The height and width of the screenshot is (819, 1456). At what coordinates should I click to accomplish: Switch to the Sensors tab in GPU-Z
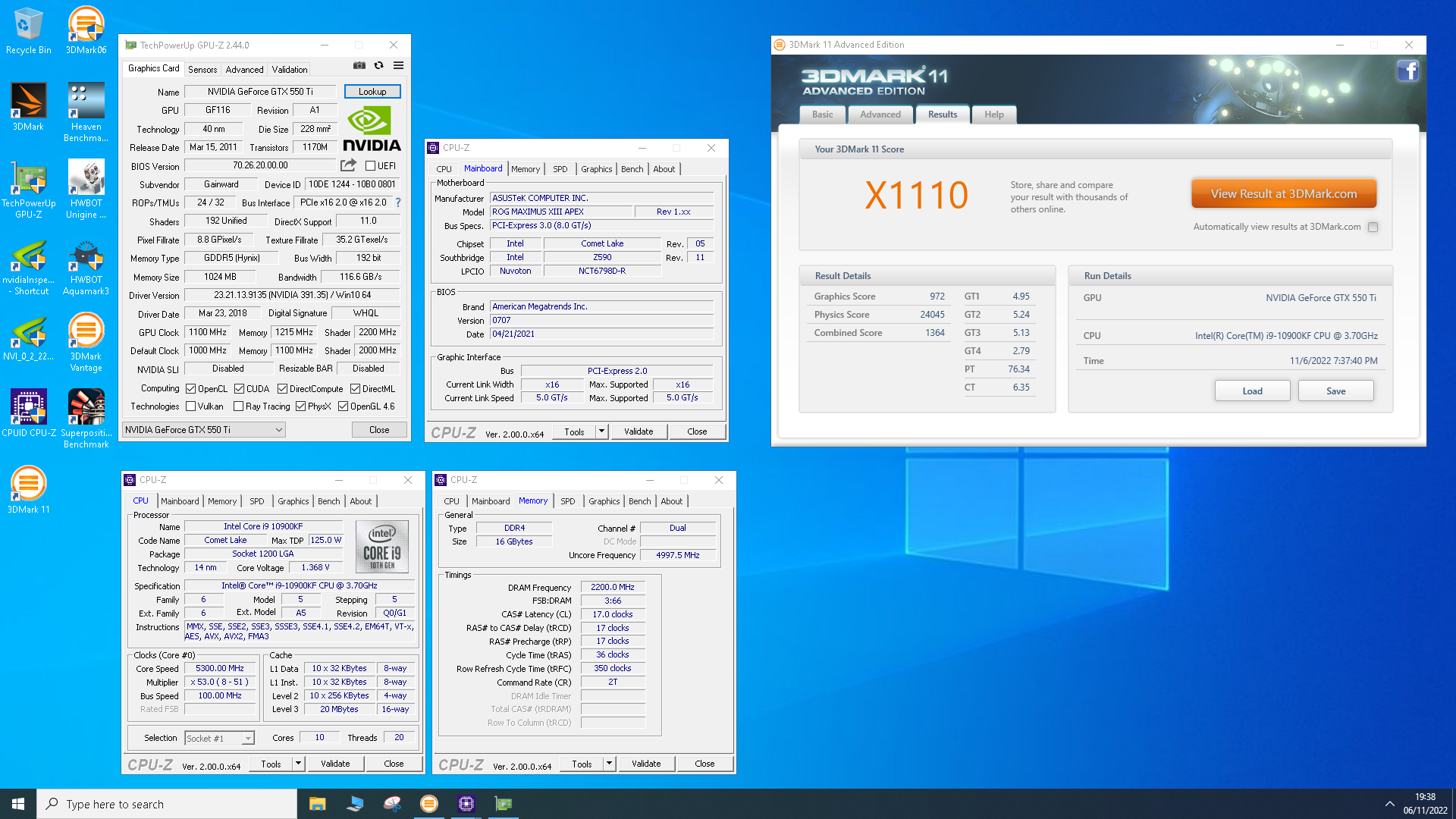click(x=202, y=69)
